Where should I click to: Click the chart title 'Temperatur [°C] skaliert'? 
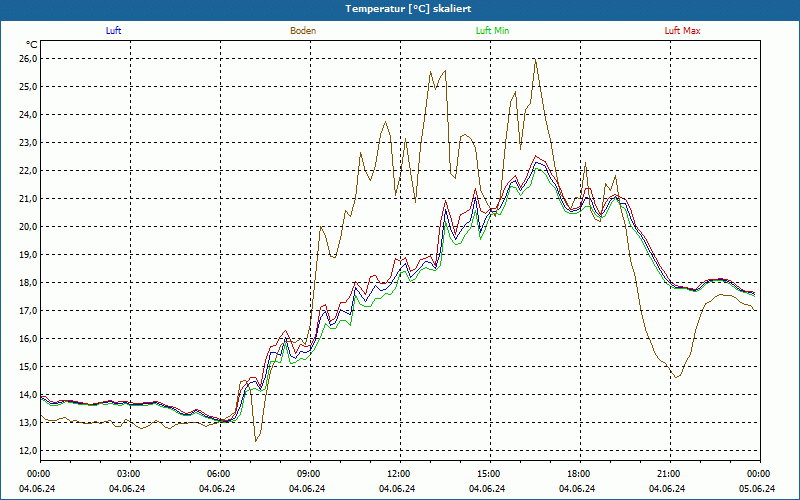point(408,9)
